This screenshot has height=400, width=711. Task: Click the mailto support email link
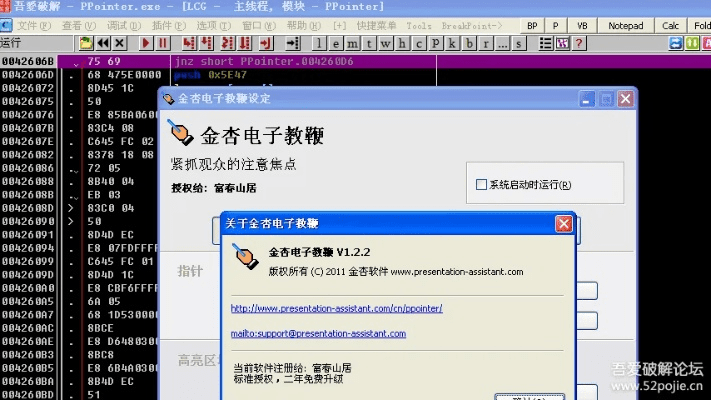pos(318,333)
